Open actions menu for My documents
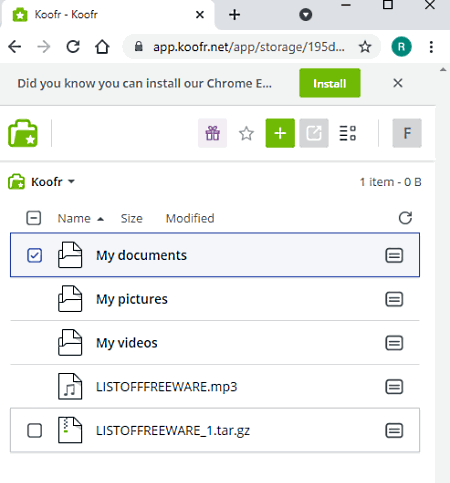The height and width of the screenshot is (483, 450). [x=394, y=256]
